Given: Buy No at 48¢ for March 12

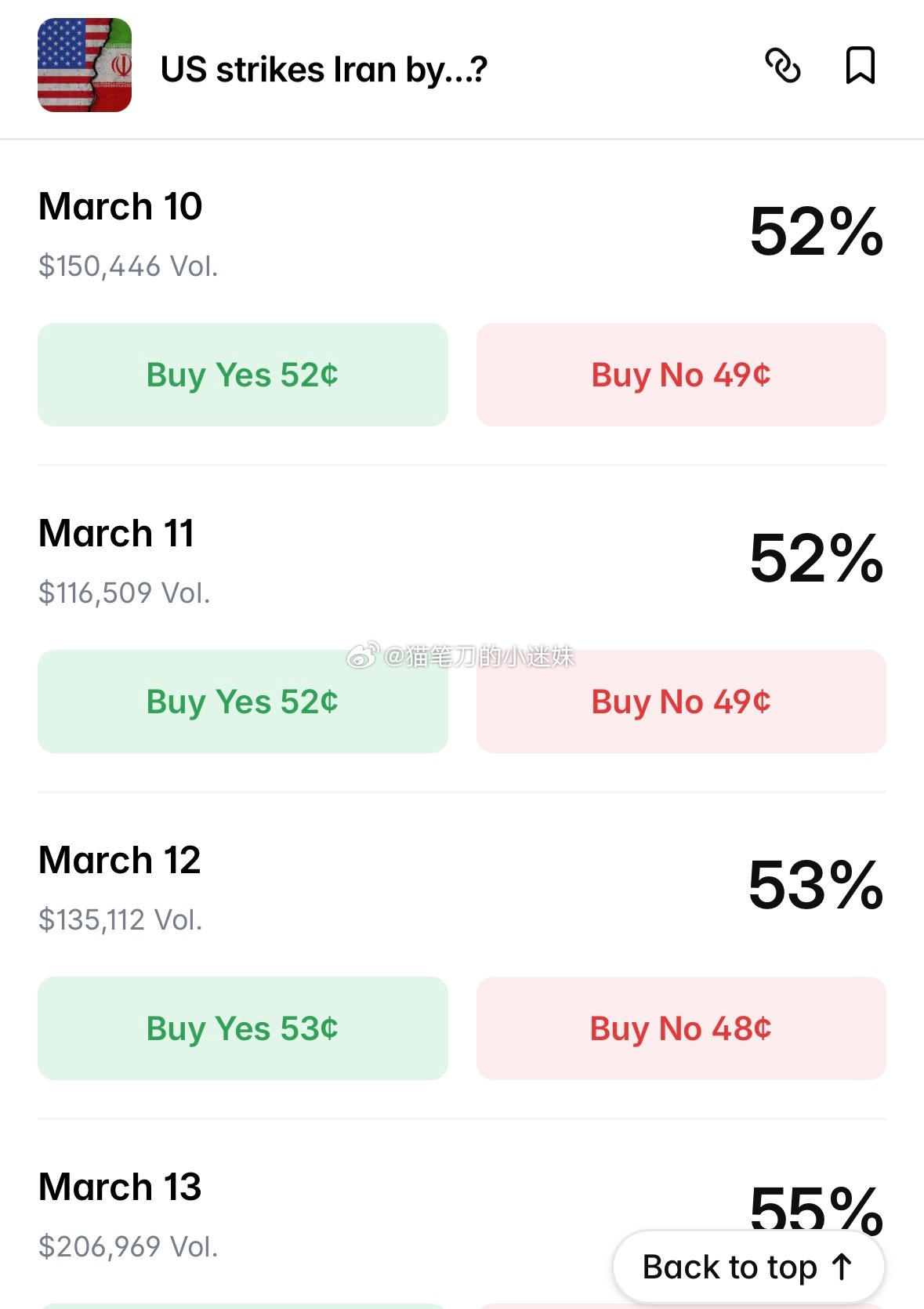Looking at the screenshot, I should [681, 1028].
